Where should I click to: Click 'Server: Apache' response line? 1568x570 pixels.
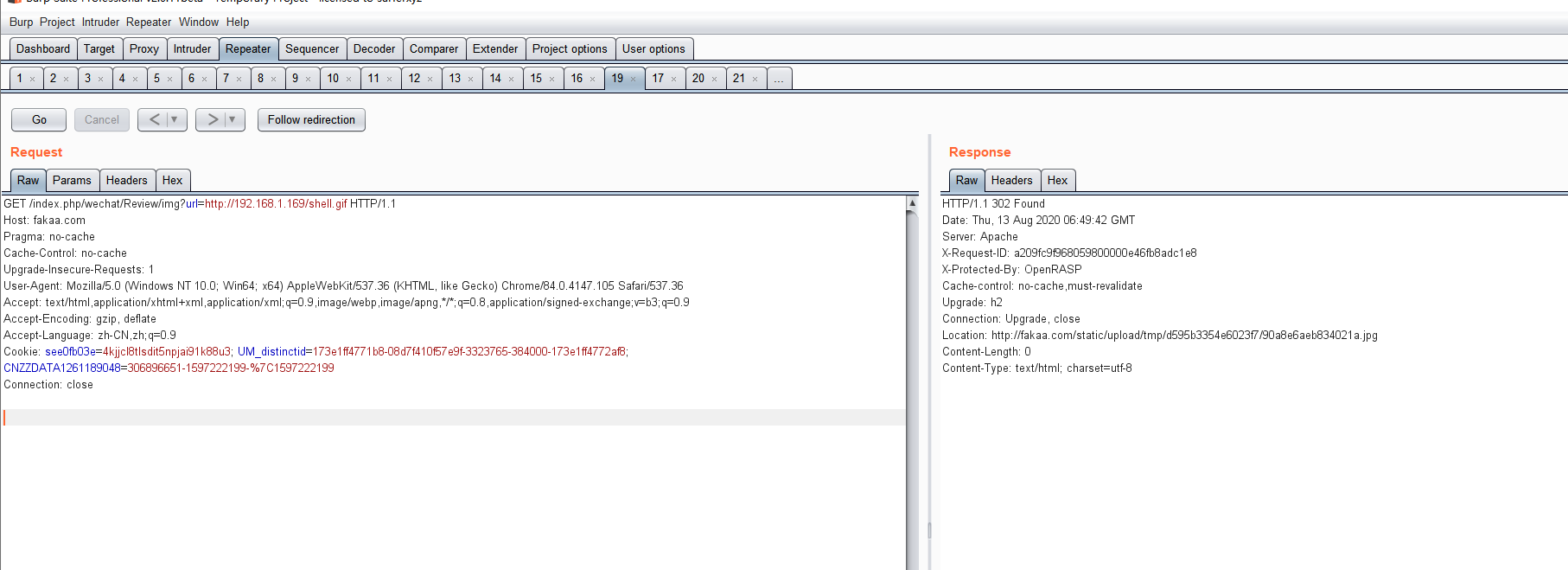pyautogui.click(x=980, y=237)
